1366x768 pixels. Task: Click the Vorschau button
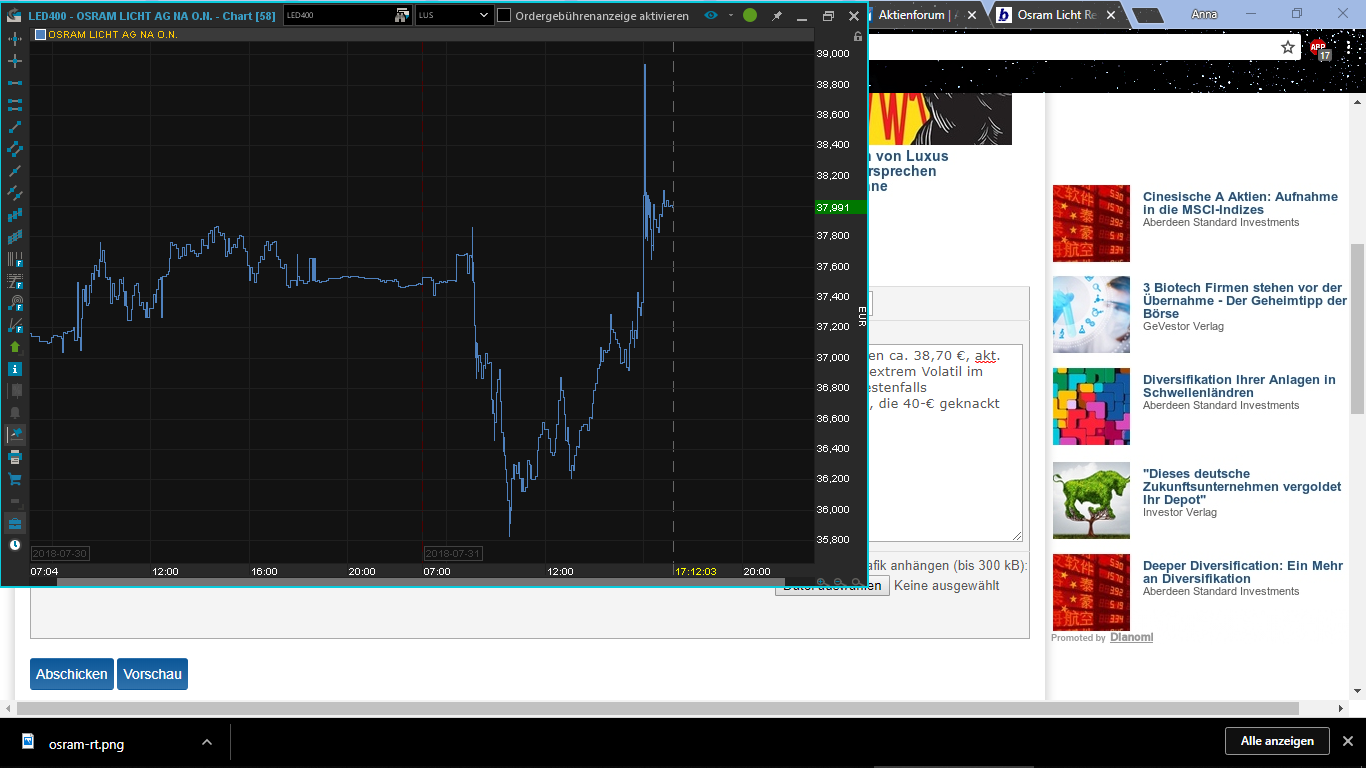point(153,674)
